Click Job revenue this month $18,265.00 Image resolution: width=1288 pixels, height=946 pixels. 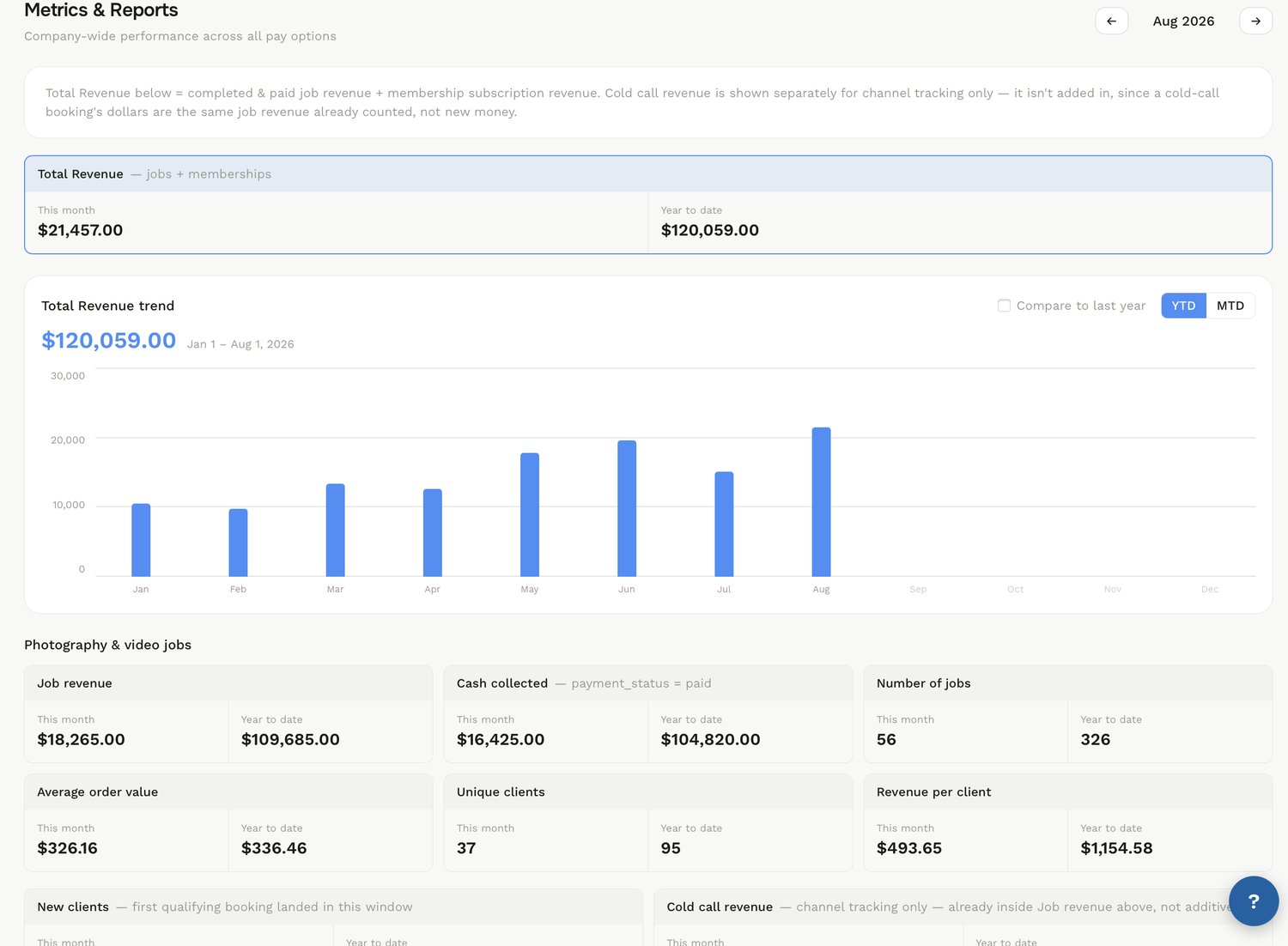pyautogui.click(x=82, y=739)
